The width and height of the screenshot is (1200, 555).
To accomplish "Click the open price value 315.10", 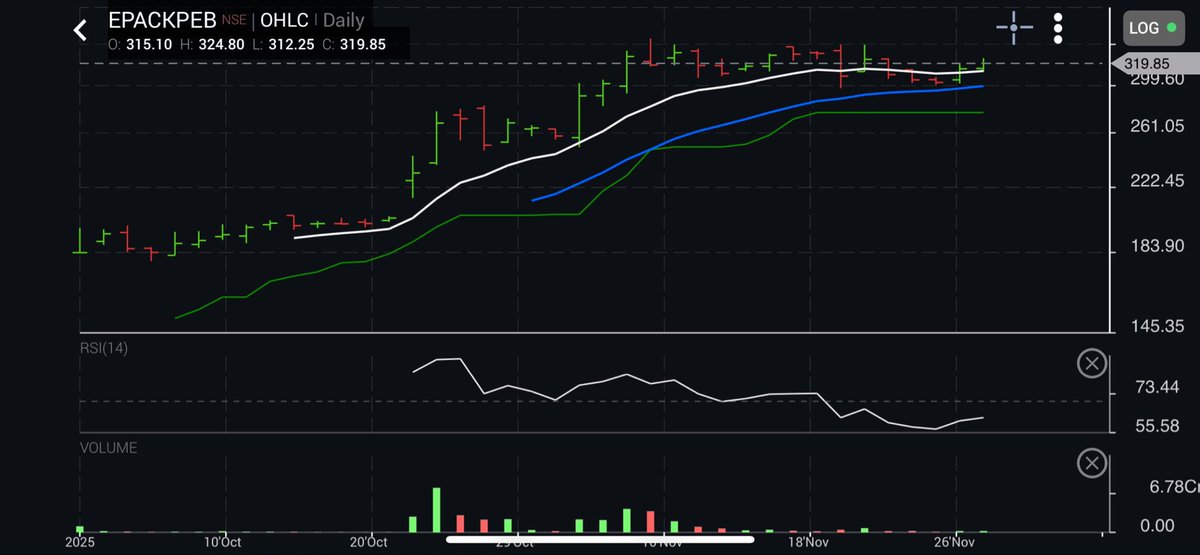I will tap(147, 44).
